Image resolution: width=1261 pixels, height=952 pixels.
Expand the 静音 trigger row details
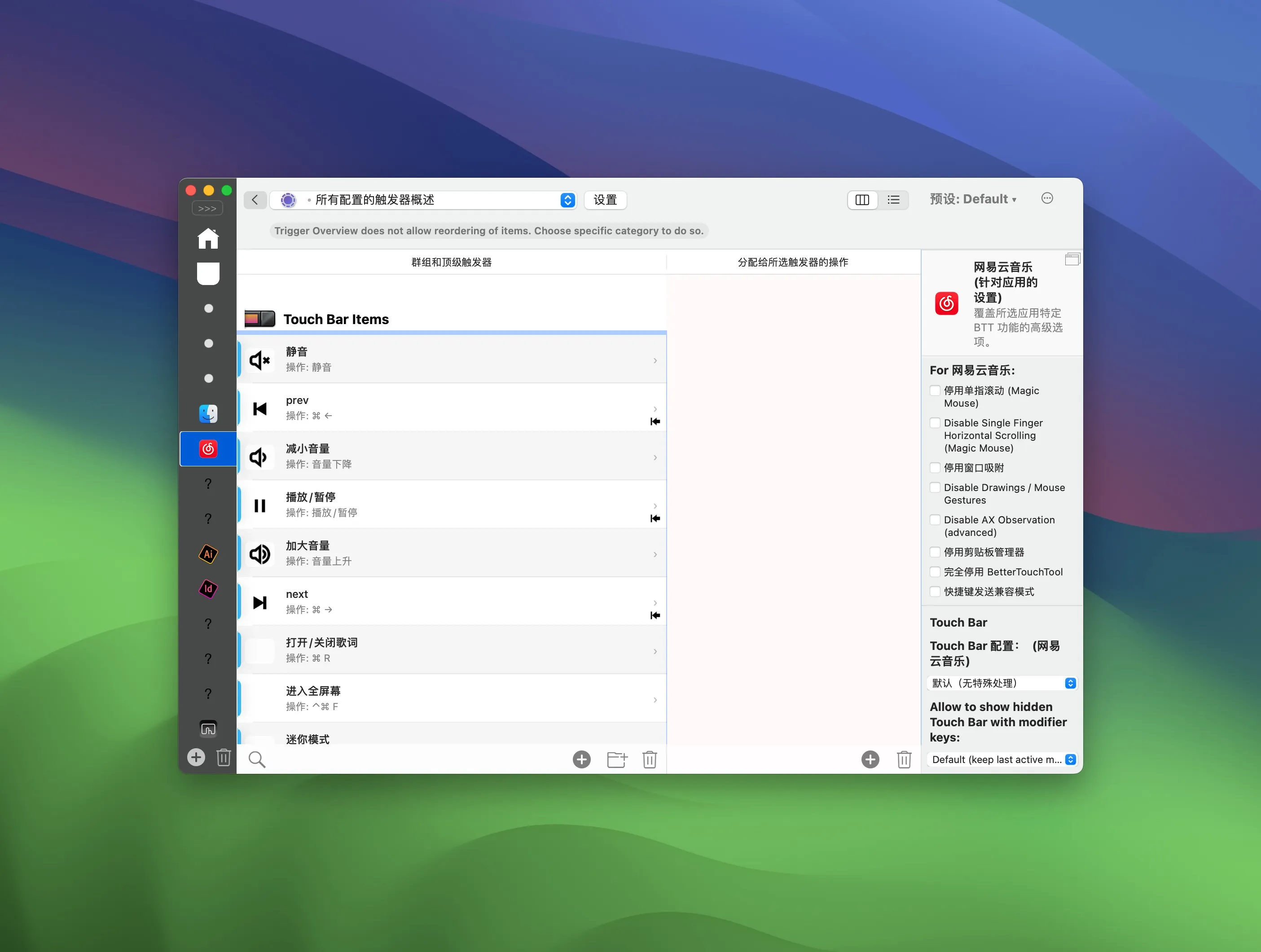[x=654, y=360]
